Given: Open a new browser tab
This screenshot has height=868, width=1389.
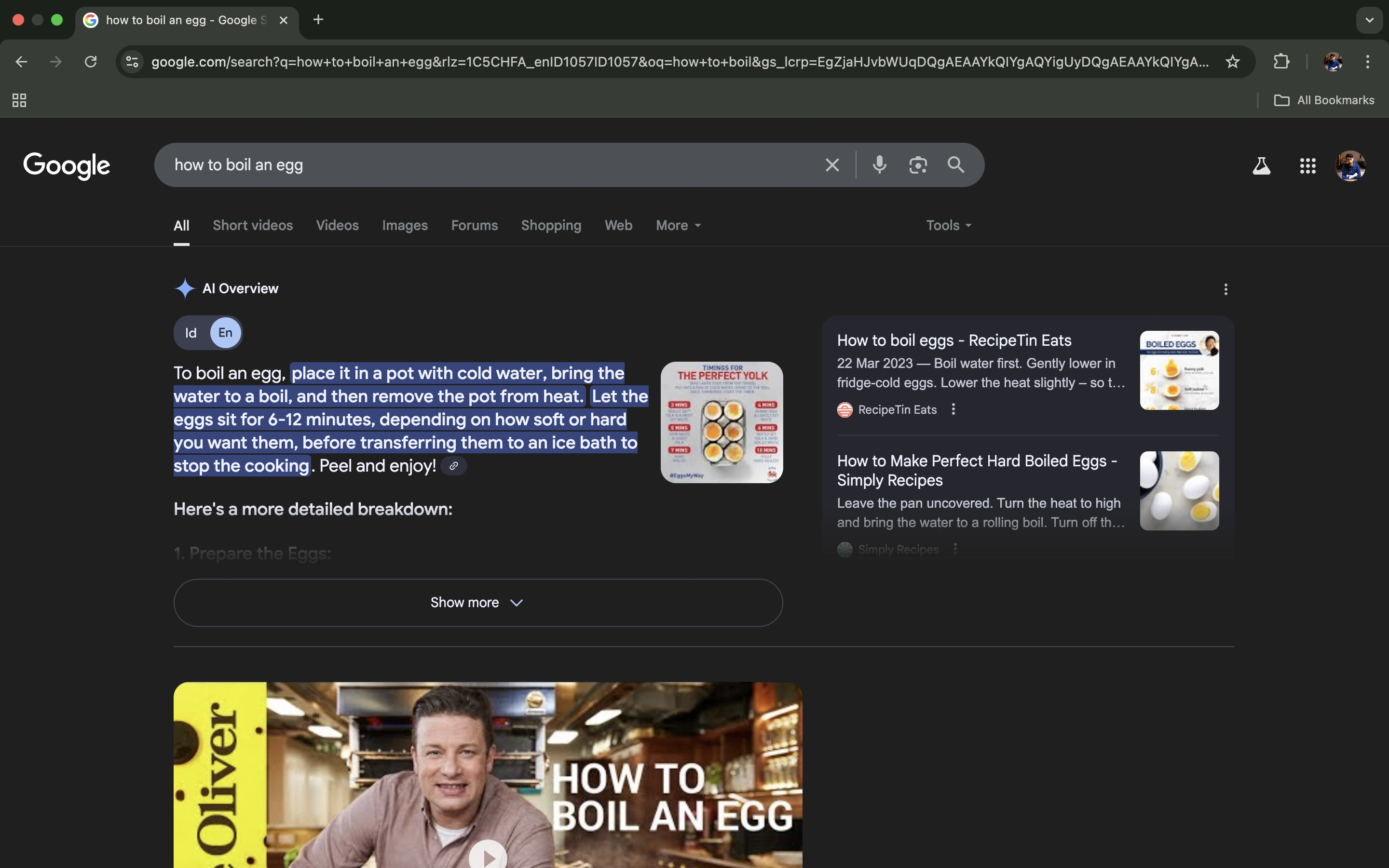Looking at the screenshot, I should tap(318, 19).
